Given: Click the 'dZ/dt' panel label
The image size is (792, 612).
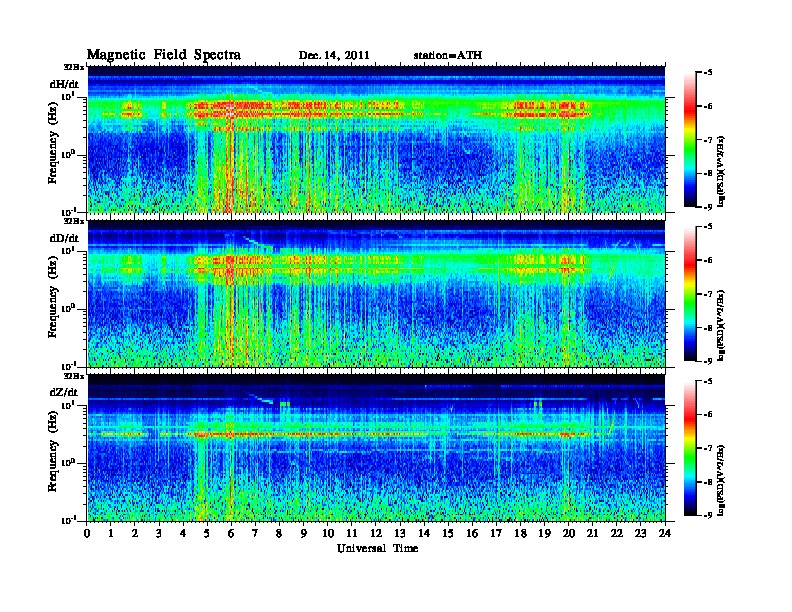Looking at the screenshot, I should tap(64, 392).
